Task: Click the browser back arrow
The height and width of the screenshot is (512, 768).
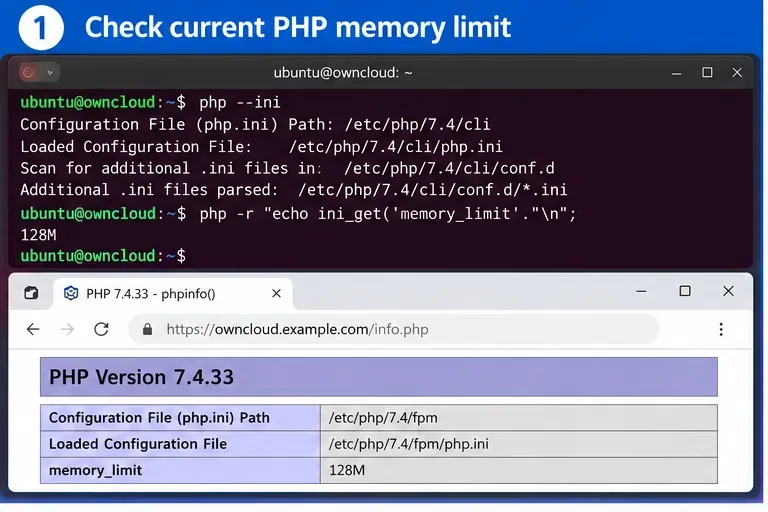Action: [33, 329]
